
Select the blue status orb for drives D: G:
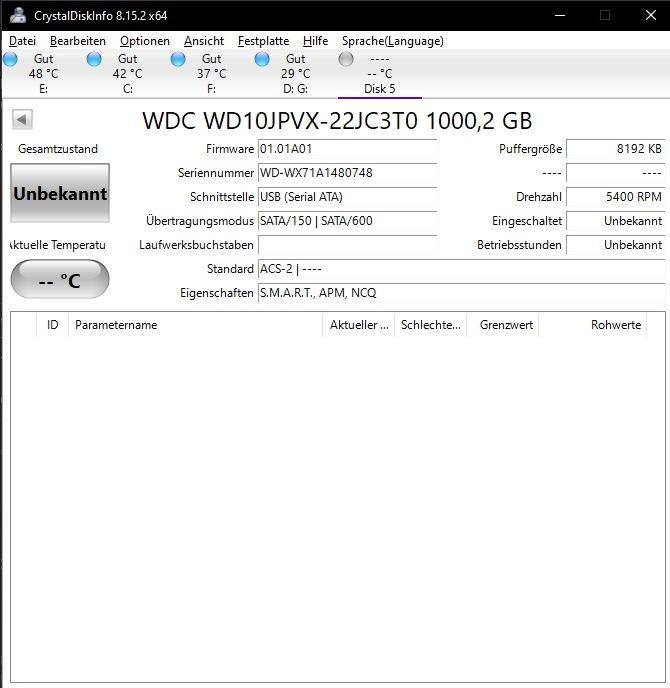pos(262,59)
